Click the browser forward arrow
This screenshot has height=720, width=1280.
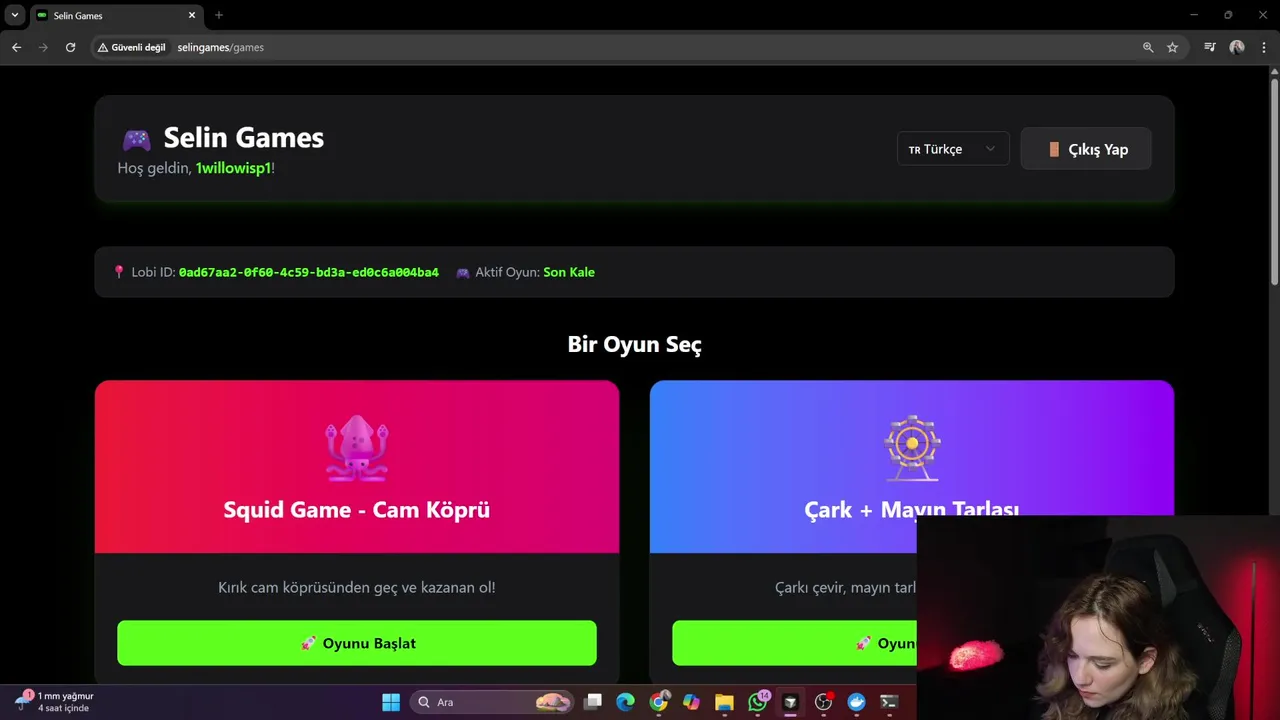pyautogui.click(x=43, y=47)
